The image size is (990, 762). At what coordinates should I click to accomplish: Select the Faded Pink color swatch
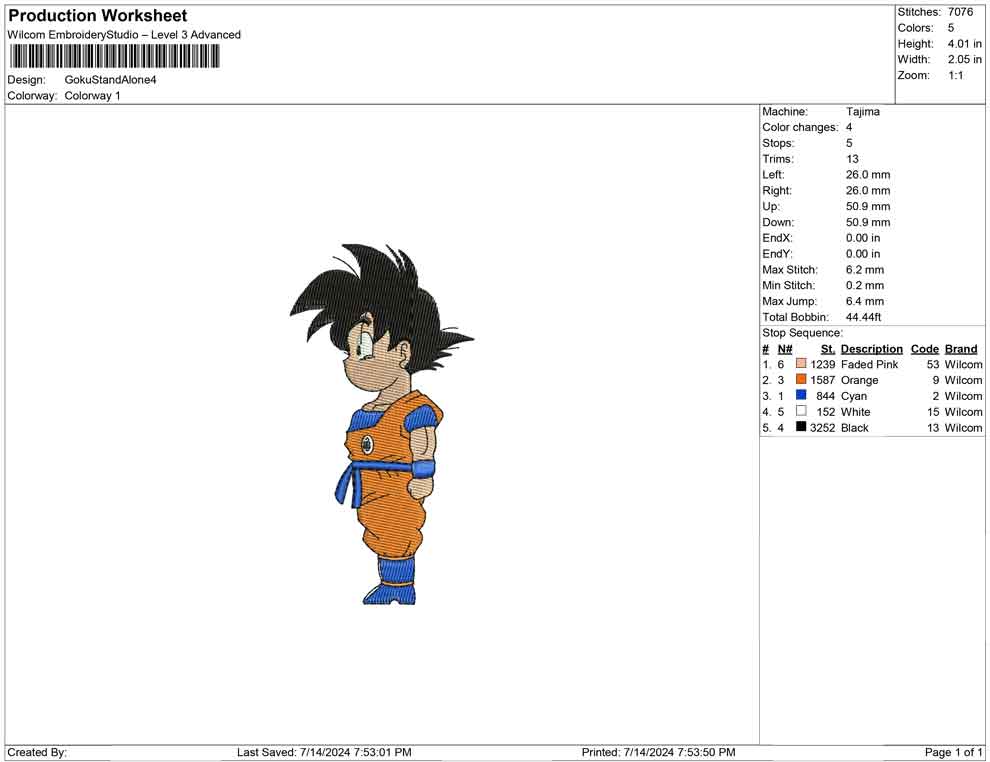(801, 364)
